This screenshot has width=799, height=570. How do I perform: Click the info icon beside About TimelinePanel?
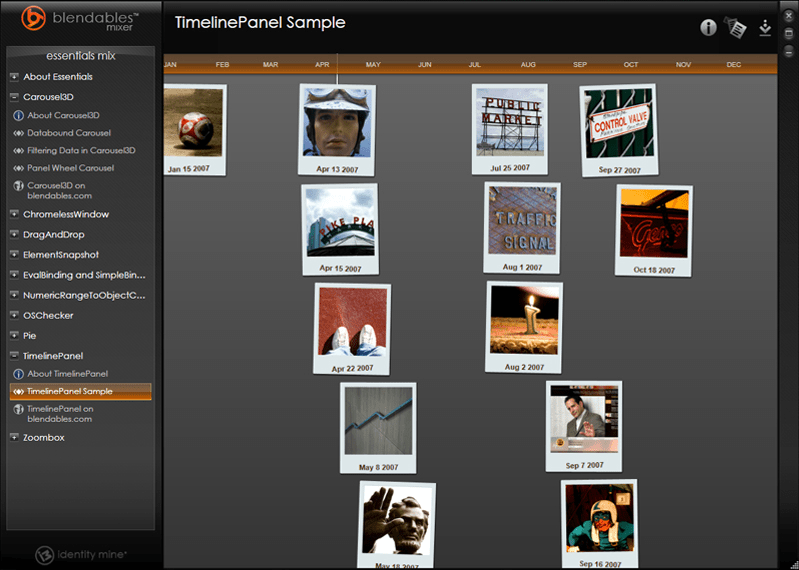18,373
